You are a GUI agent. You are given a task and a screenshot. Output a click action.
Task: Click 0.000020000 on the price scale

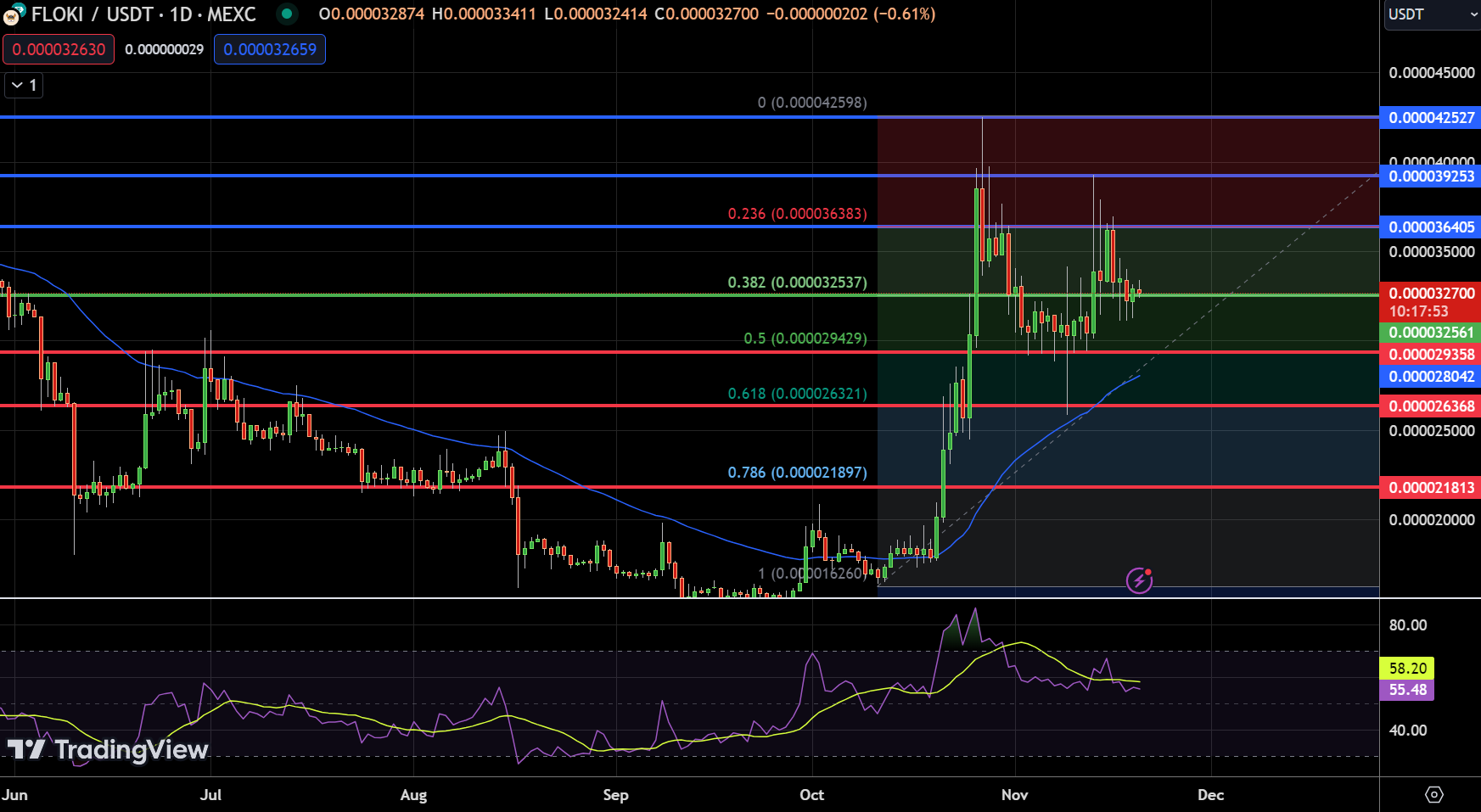1432,520
